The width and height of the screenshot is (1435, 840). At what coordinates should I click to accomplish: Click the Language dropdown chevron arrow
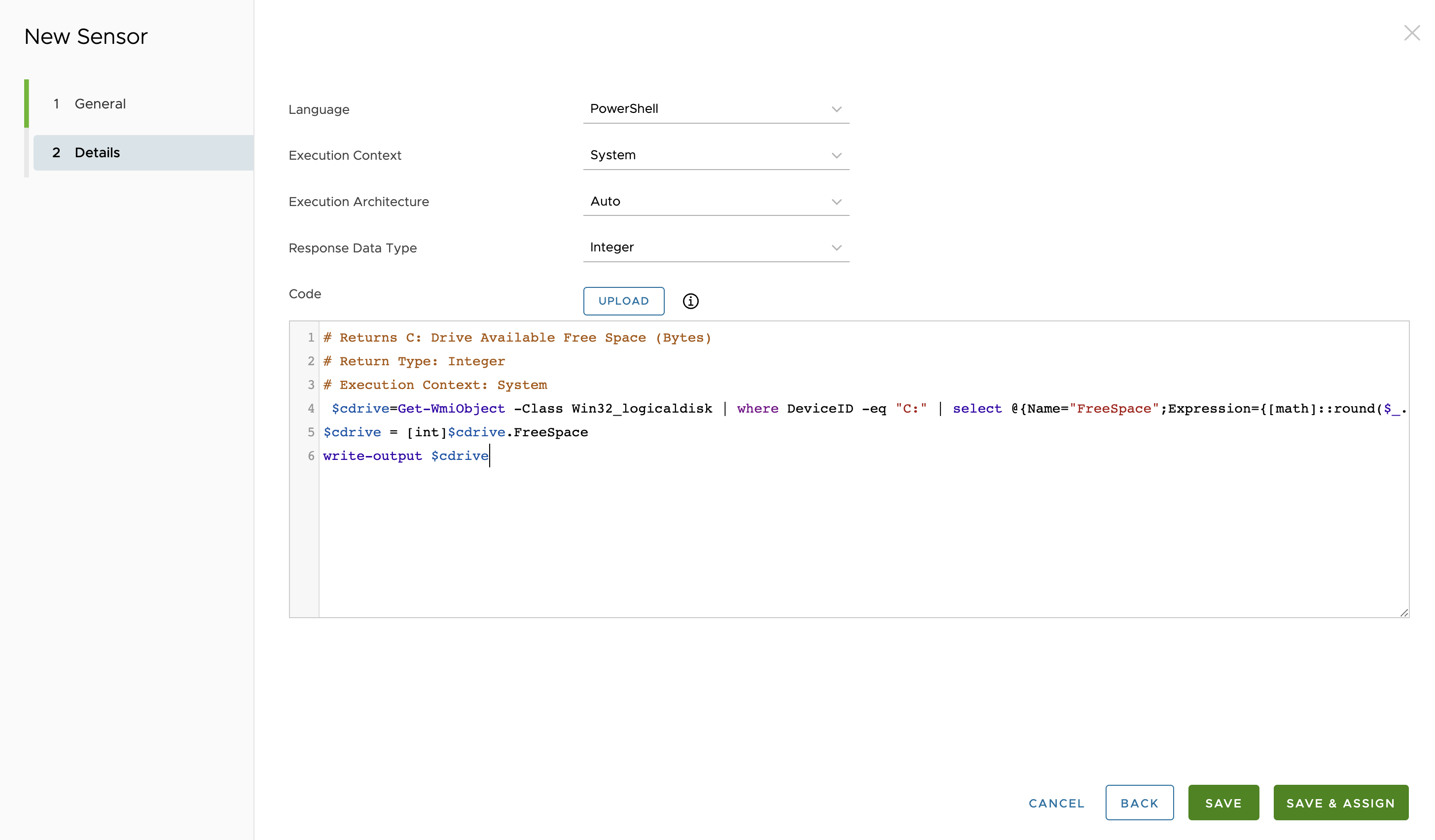(x=836, y=109)
